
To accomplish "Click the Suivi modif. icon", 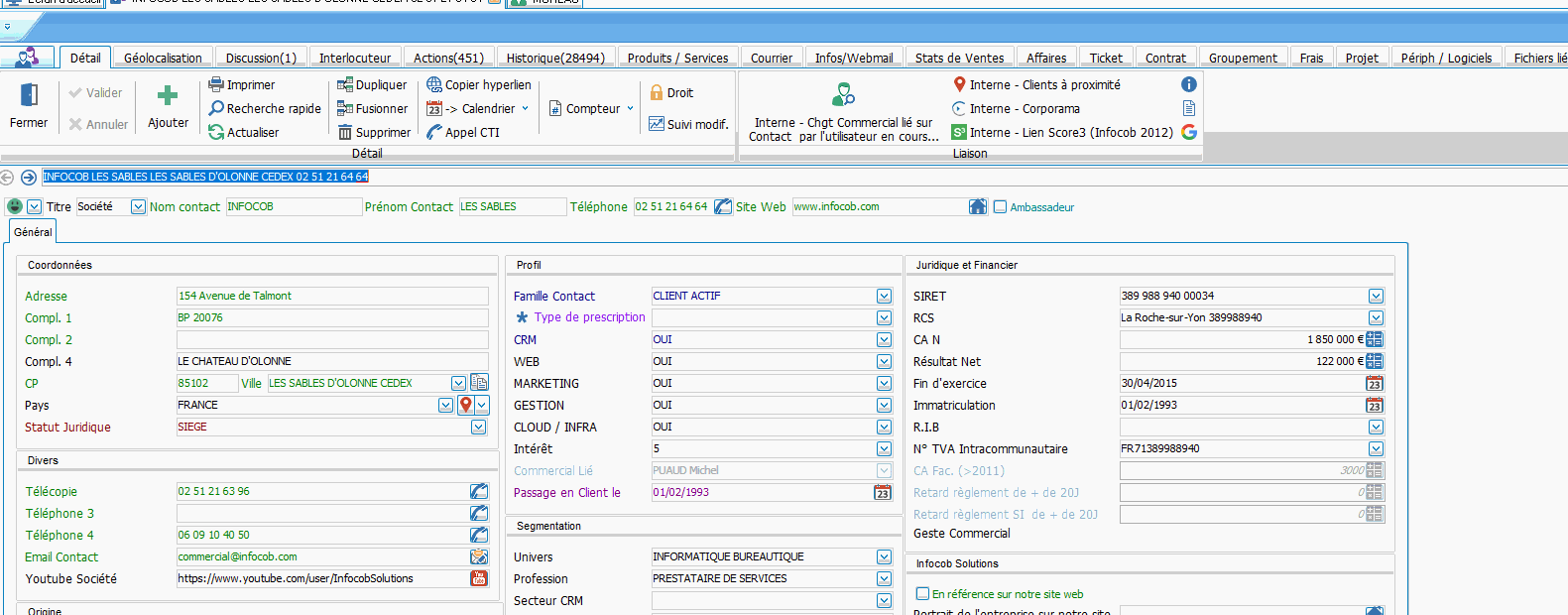I will 657,124.
